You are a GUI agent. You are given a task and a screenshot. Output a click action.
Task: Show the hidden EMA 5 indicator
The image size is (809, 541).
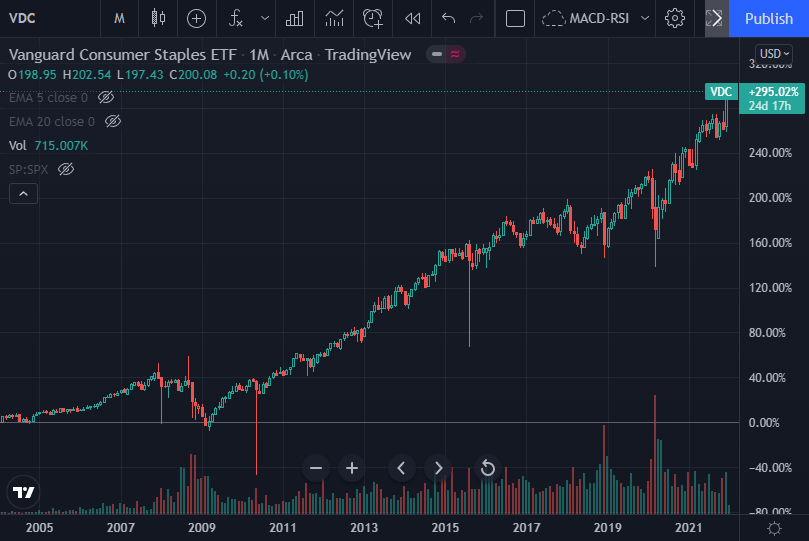pos(106,97)
